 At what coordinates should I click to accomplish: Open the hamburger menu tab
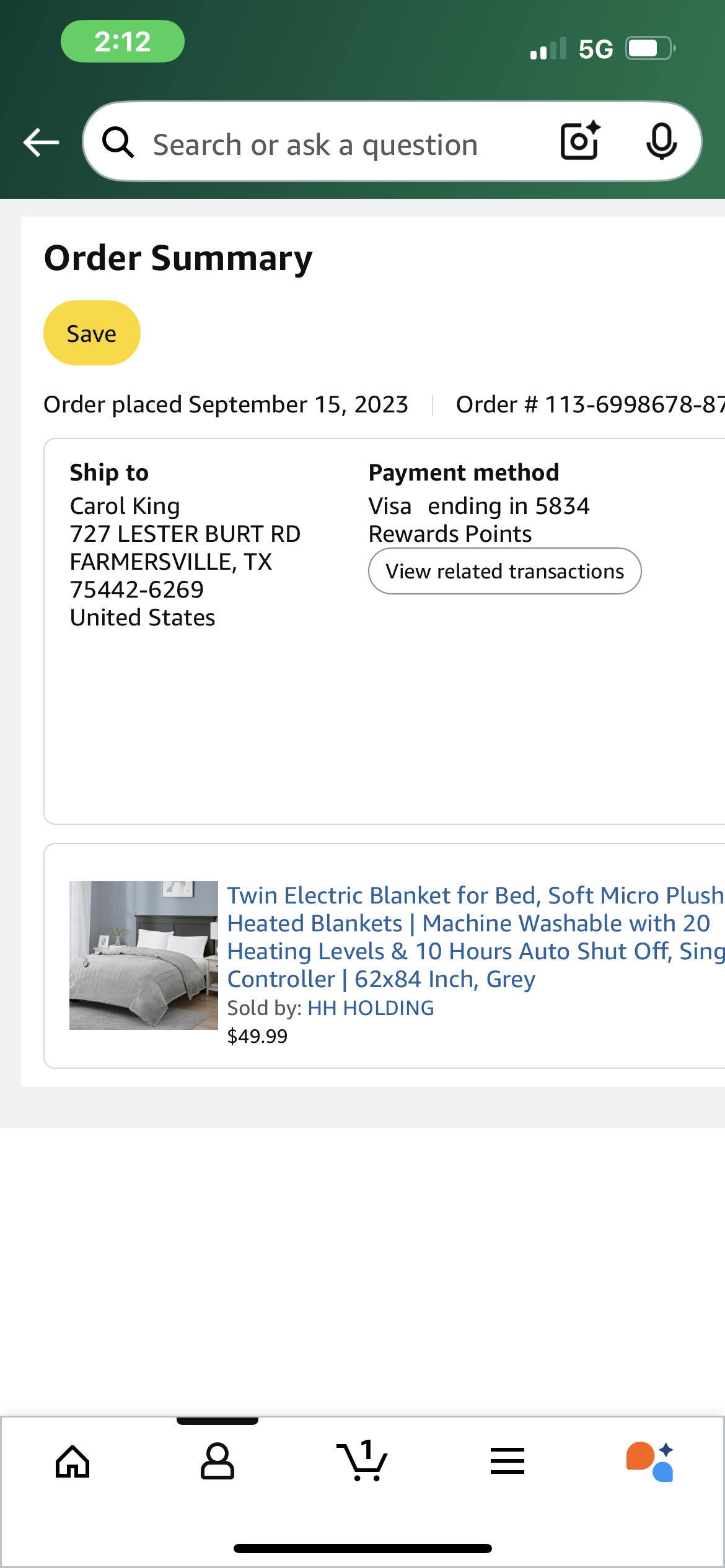point(507,1461)
